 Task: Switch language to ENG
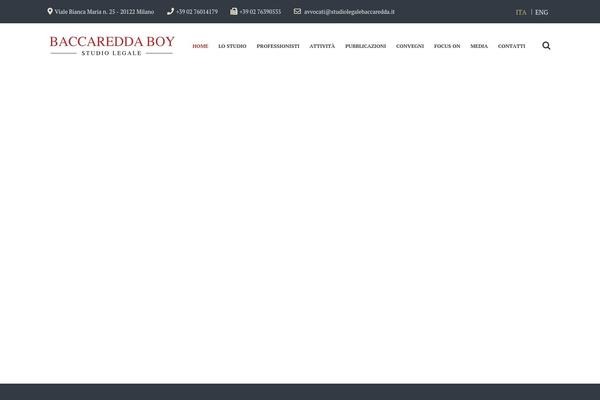coord(541,12)
